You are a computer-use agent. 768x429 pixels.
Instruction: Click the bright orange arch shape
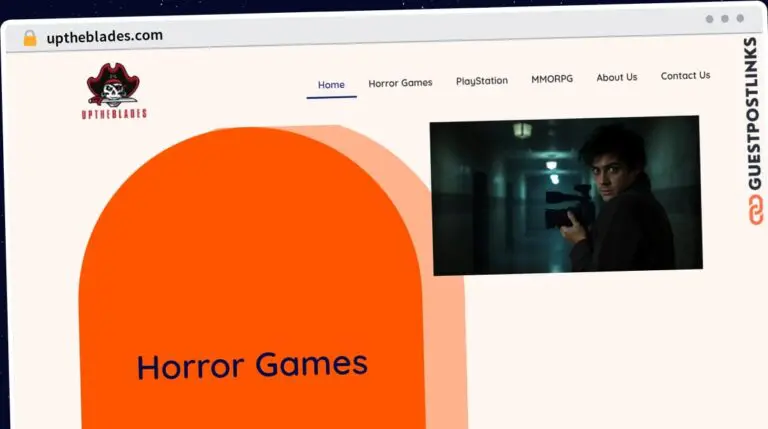pos(250,250)
